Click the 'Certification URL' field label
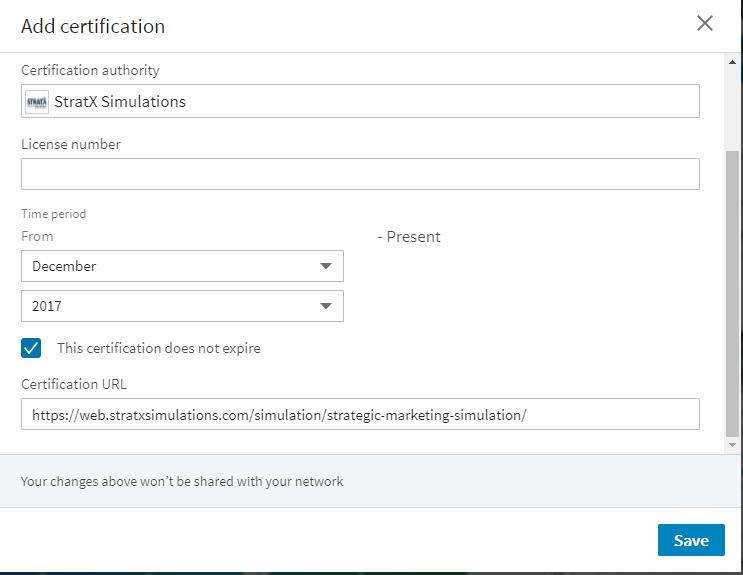The width and height of the screenshot is (743, 575). pyautogui.click(x=74, y=384)
